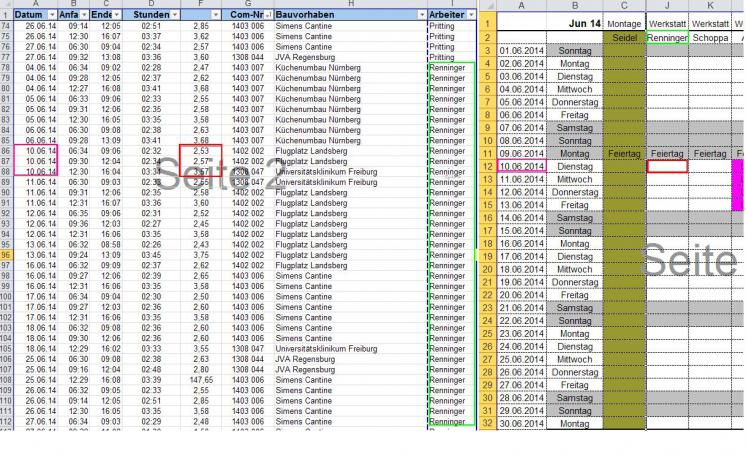
Task: Open the Ende column filter dropdown
Action: pyautogui.click(x=117, y=15)
